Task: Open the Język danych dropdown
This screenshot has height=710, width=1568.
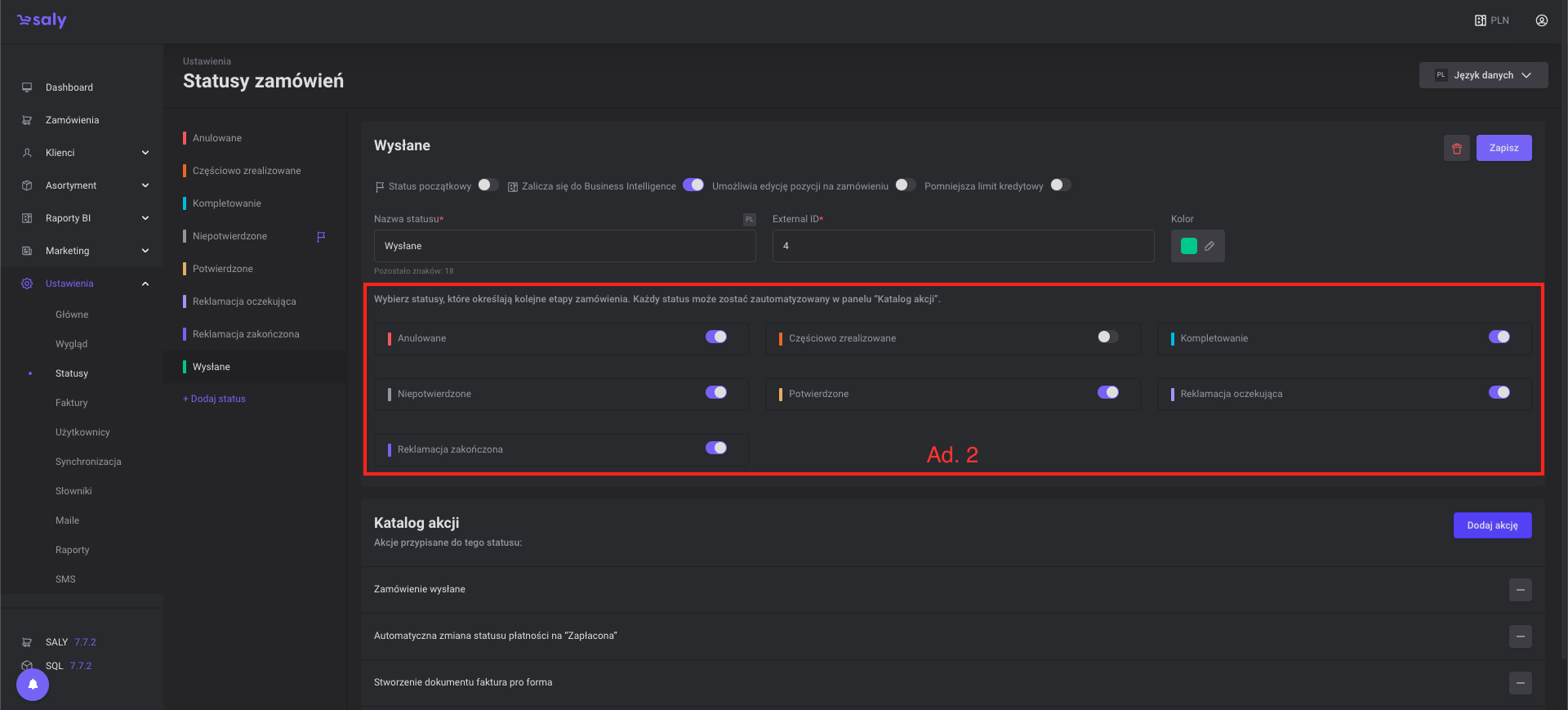Action: (x=1483, y=75)
